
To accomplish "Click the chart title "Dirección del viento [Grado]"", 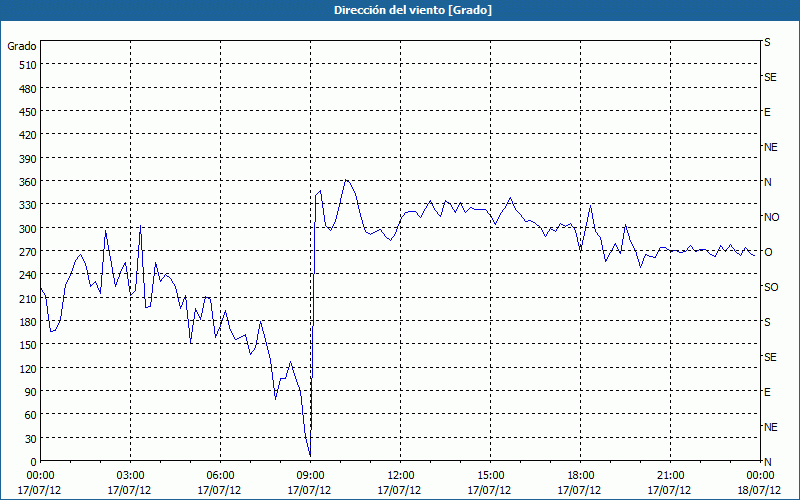I will [413, 10].
